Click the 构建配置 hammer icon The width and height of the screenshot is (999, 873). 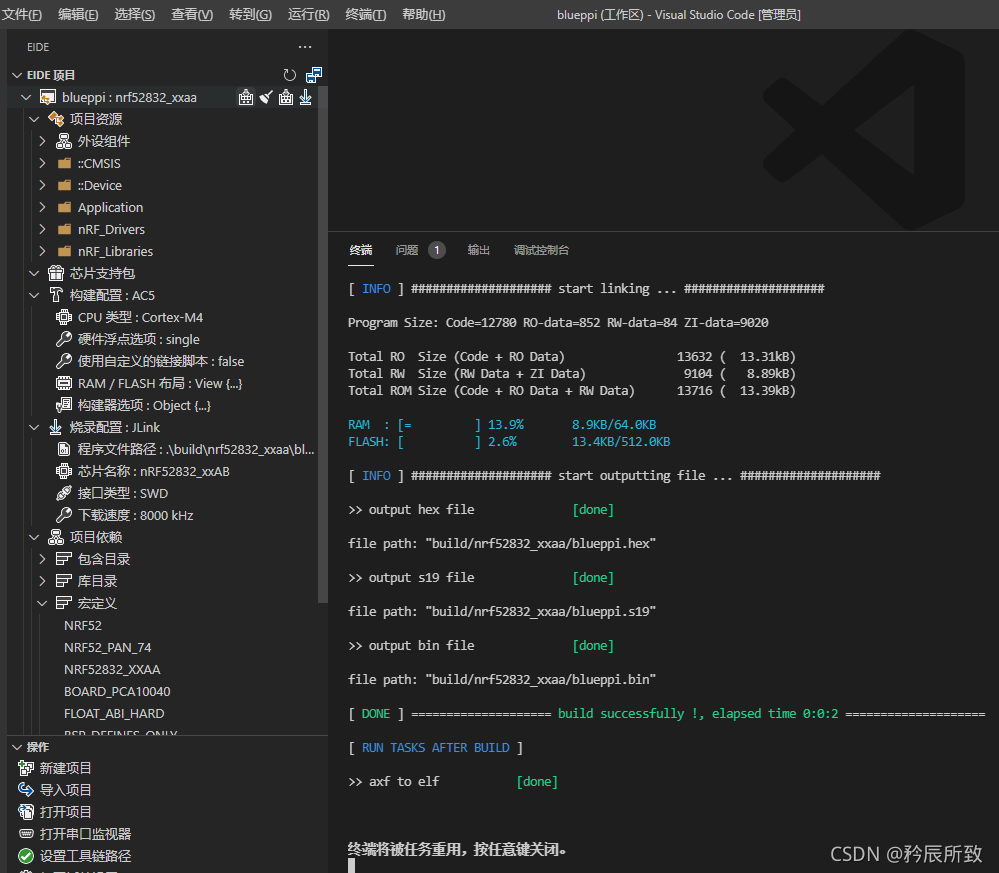coord(56,295)
